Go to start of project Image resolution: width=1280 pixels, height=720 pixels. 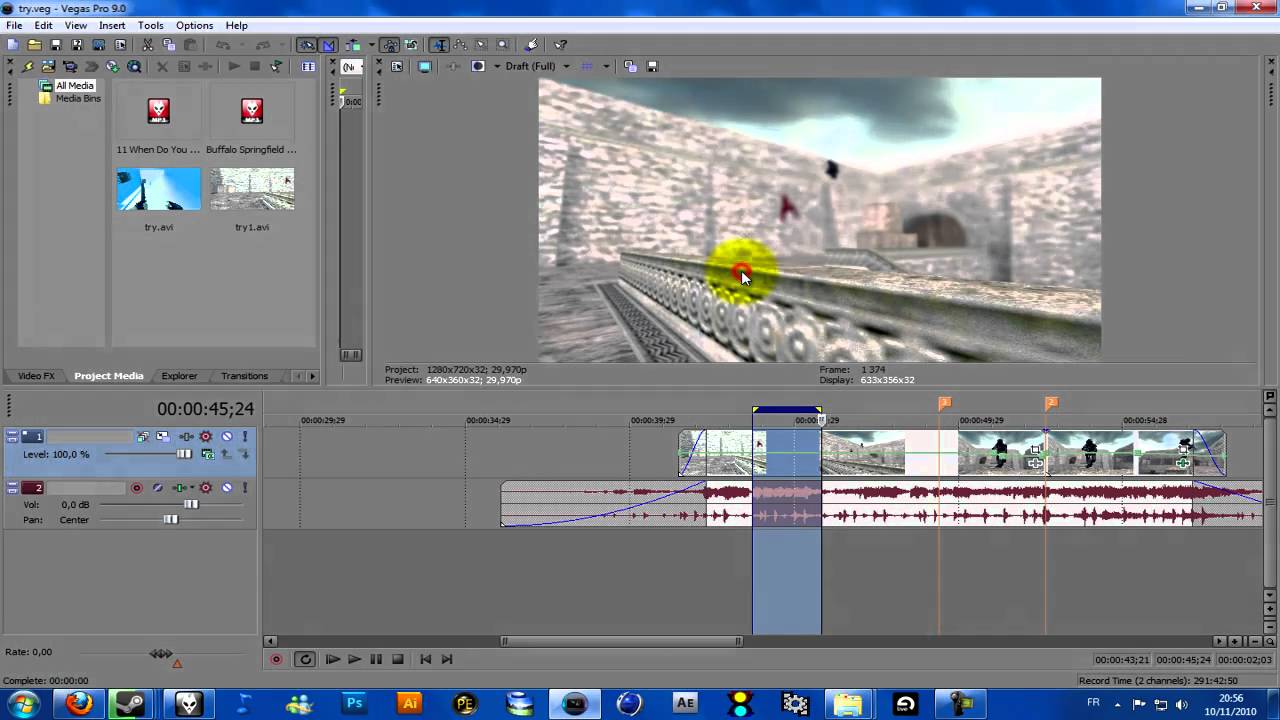[425, 659]
